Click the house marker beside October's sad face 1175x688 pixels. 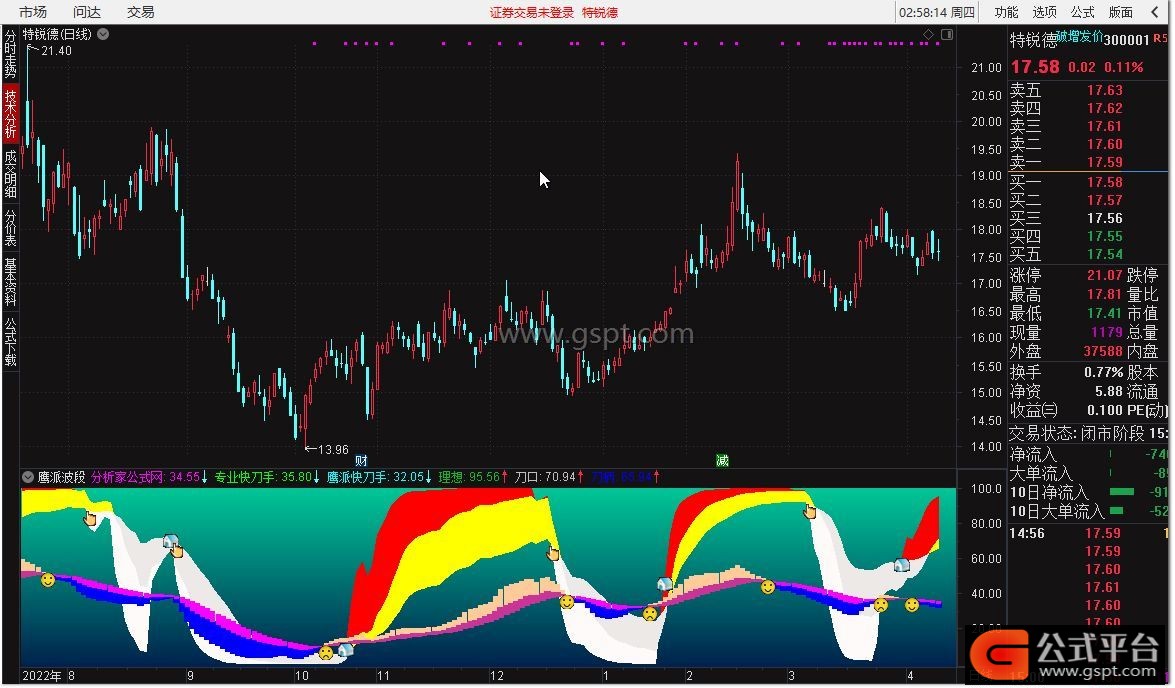coord(345,650)
